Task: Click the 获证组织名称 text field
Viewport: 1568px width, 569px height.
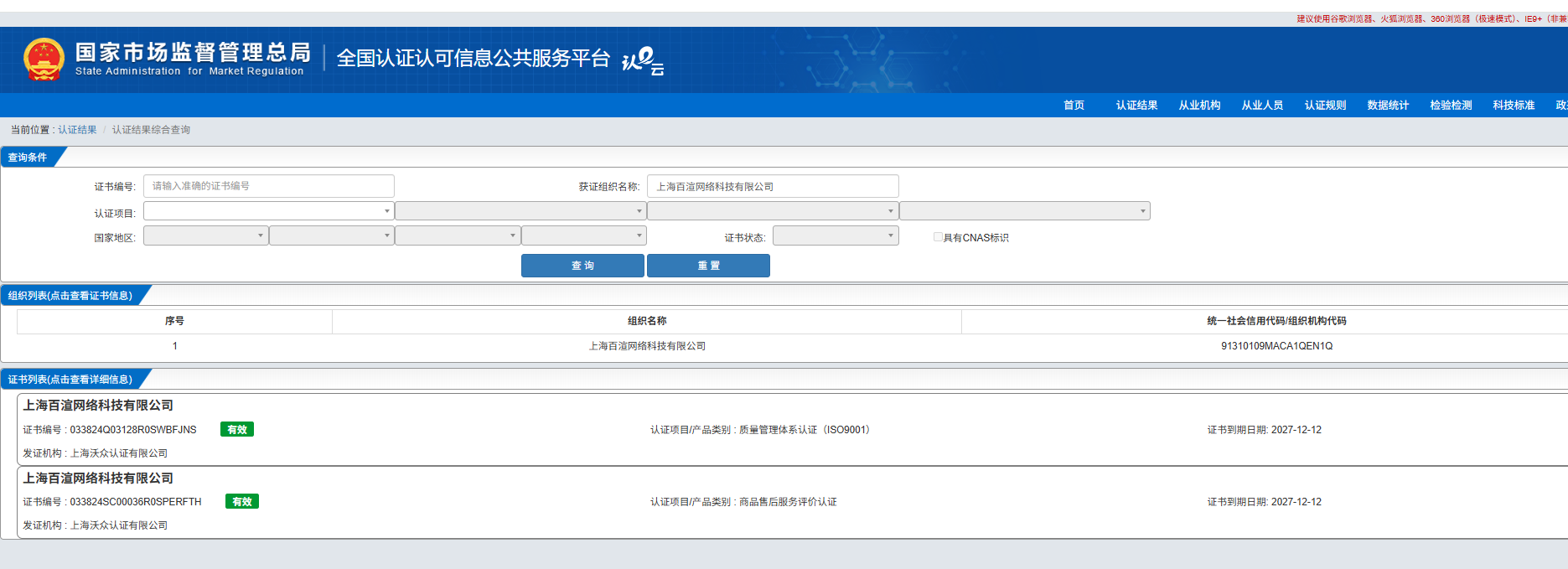Action: [x=772, y=186]
